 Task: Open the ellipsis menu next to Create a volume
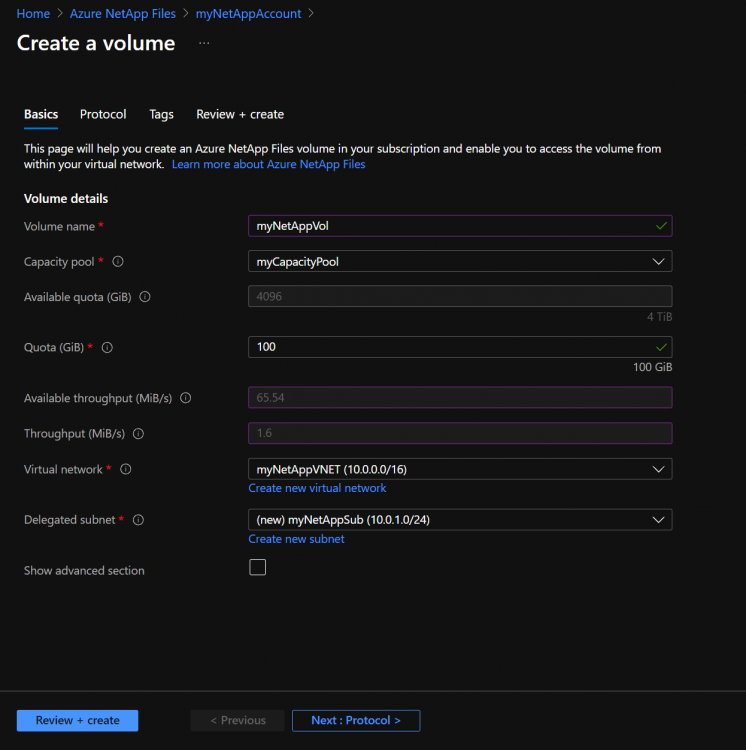click(204, 43)
